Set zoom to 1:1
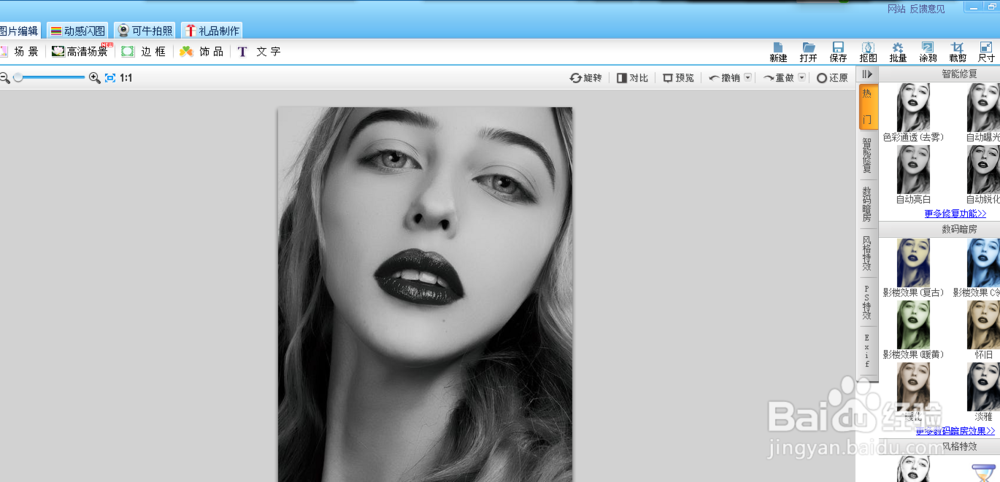The height and width of the screenshot is (482, 1000). pos(126,78)
